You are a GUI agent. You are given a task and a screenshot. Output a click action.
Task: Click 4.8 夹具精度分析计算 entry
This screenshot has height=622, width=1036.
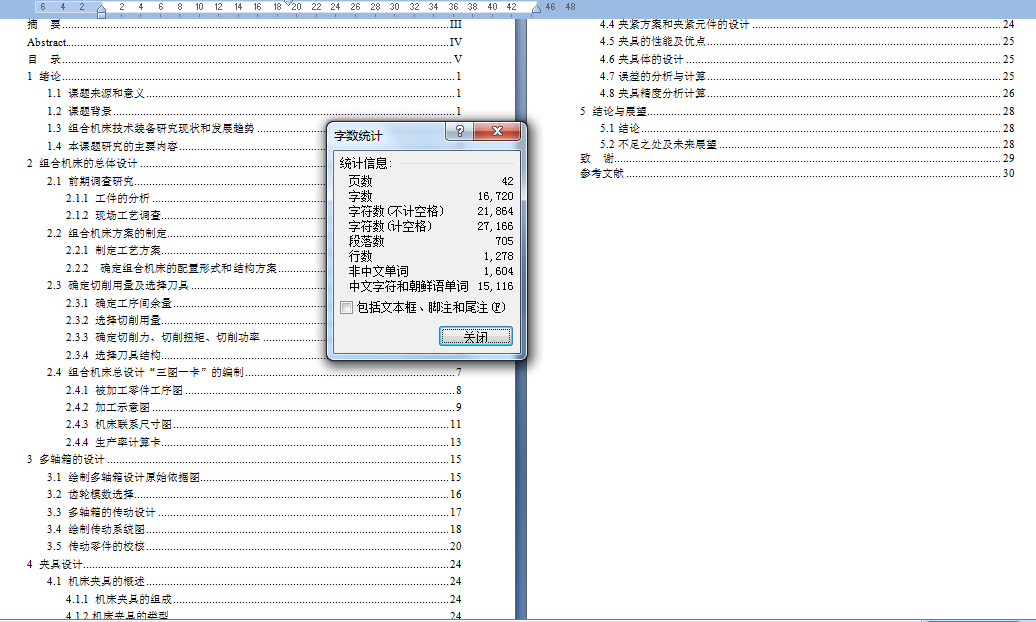807,93
